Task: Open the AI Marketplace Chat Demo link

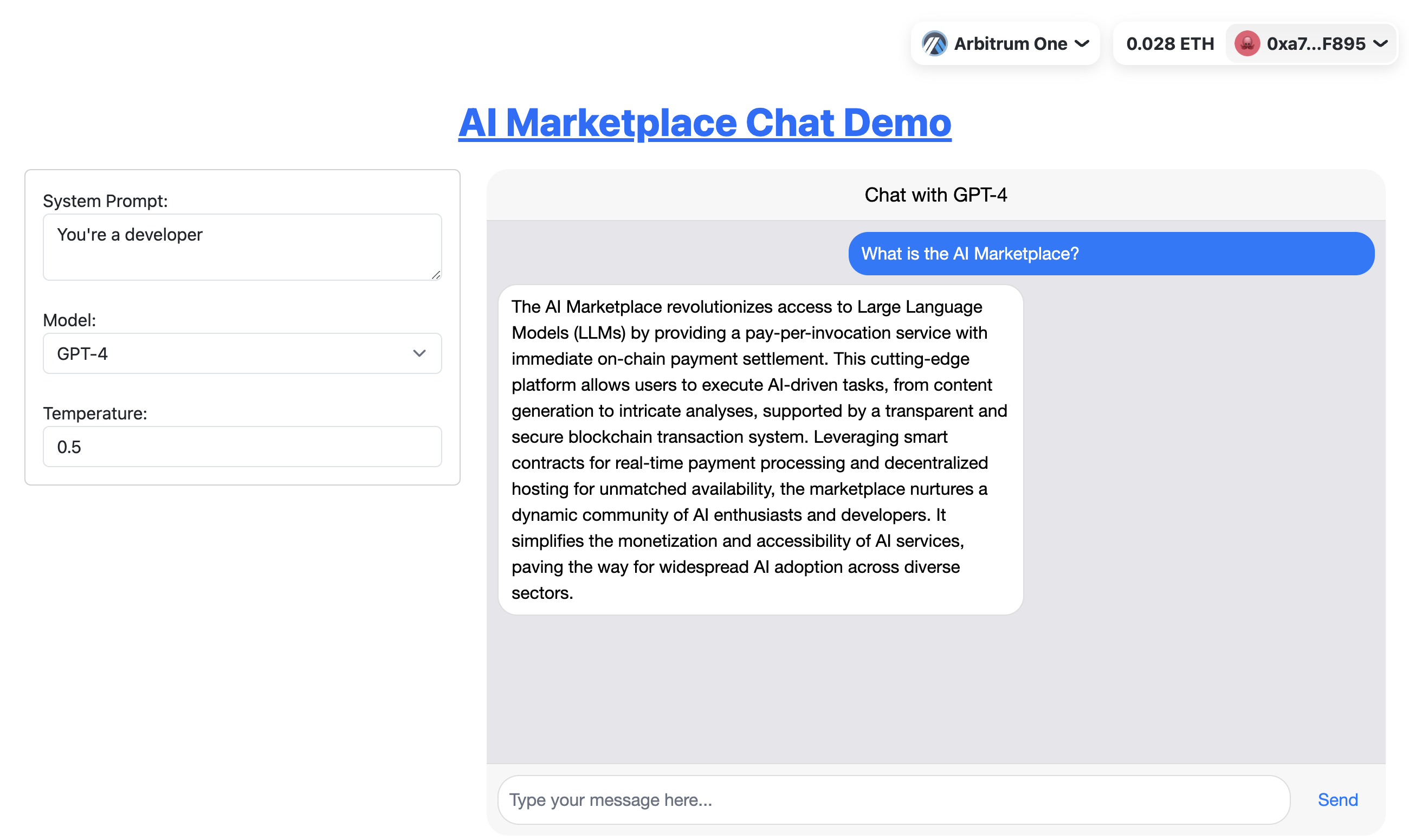Action: (x=704, y=122)
